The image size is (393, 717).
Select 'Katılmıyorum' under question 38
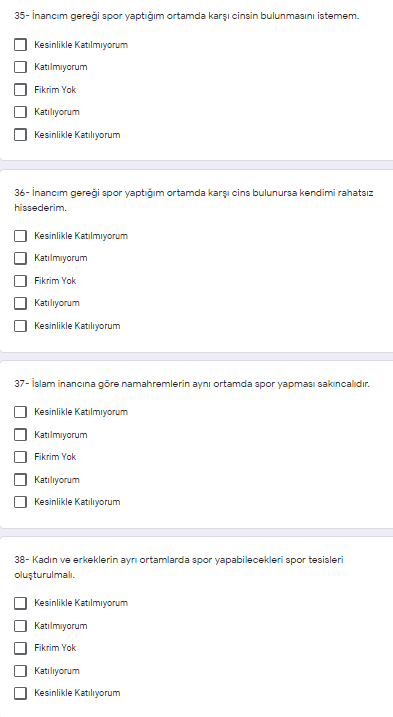tap(20, 626)
